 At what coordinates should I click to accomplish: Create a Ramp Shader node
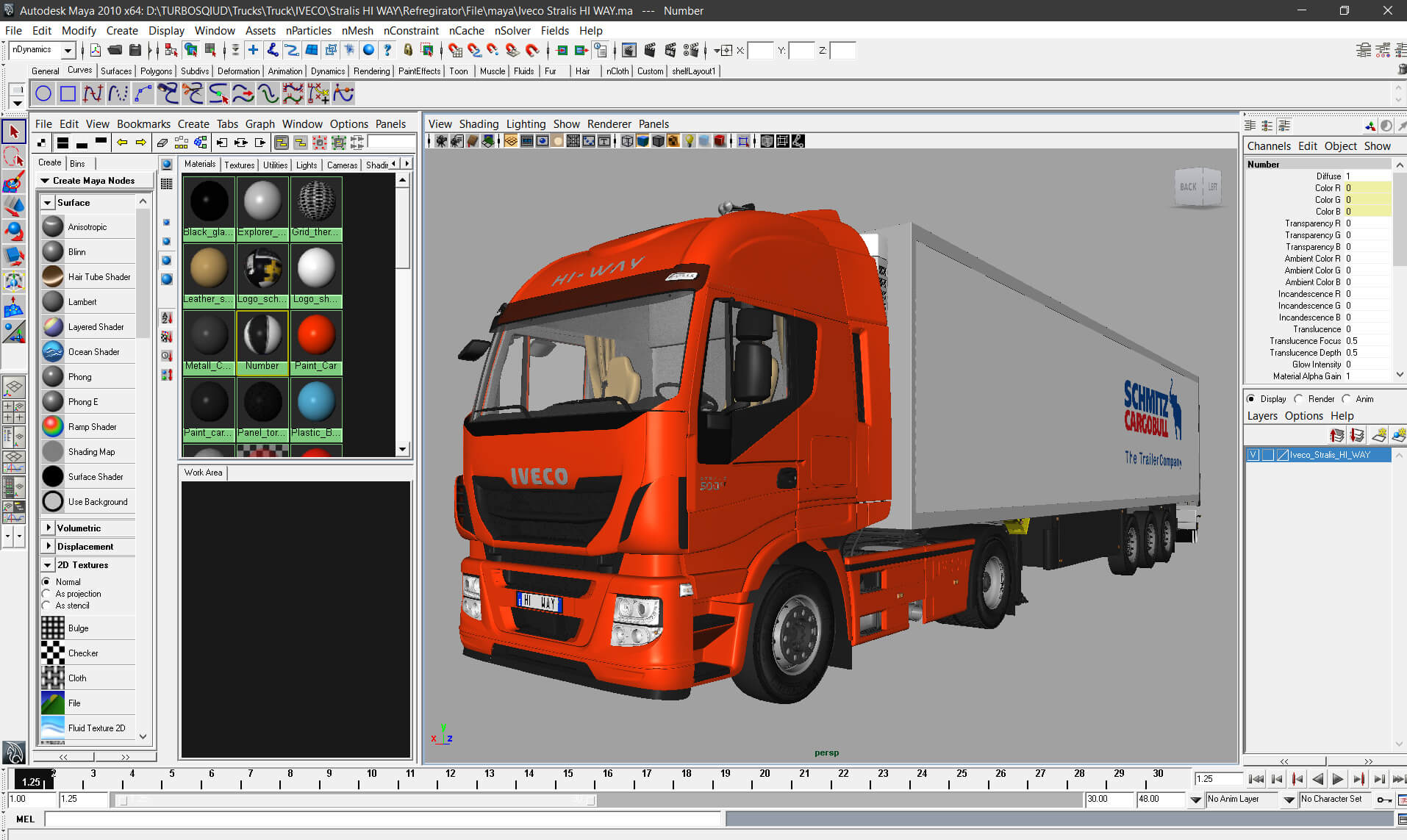click(88, 426)
